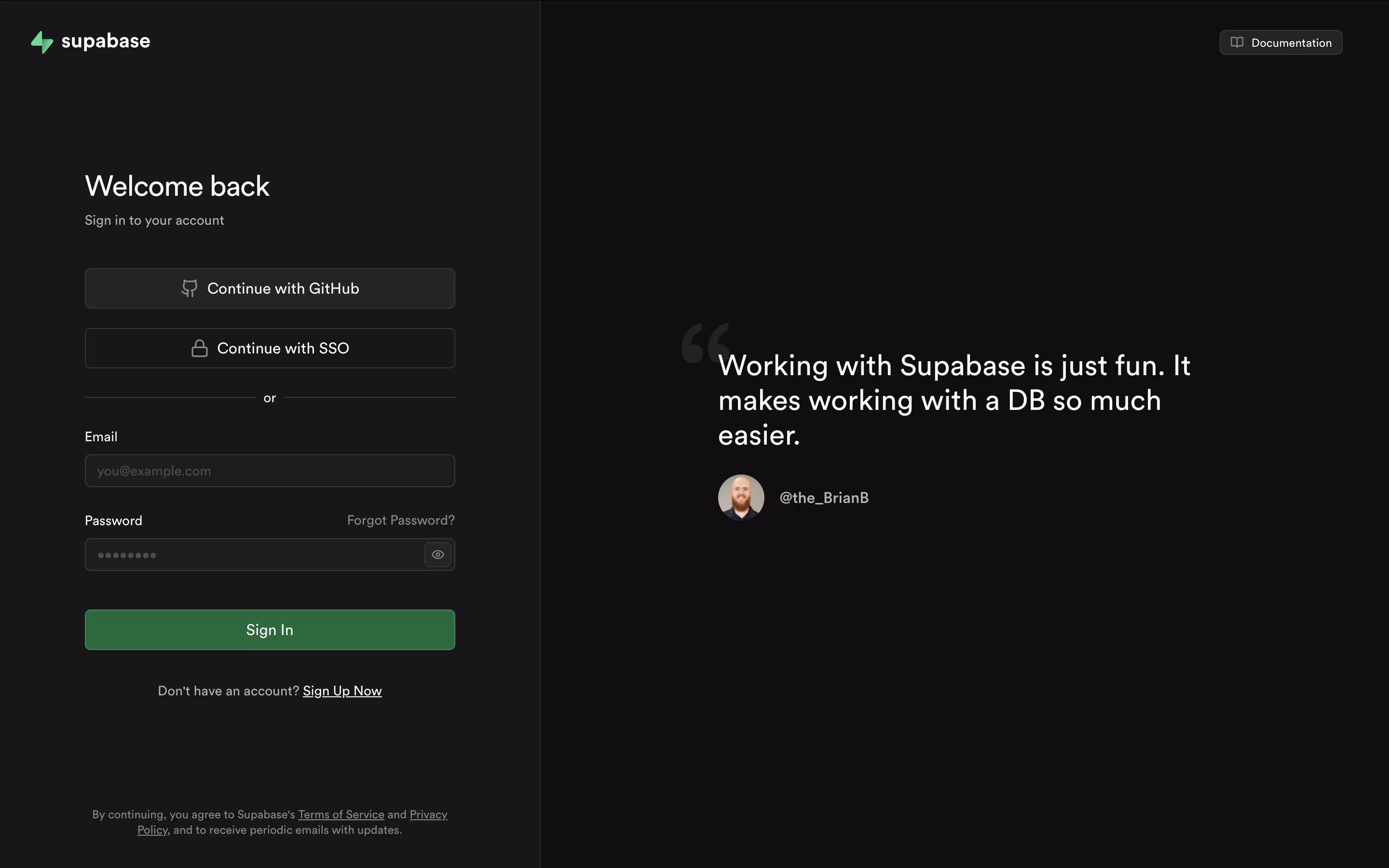Viewport: 1389px width, 868px height.
Task: Open the Terms of Service link
Action: coord(341,814)
